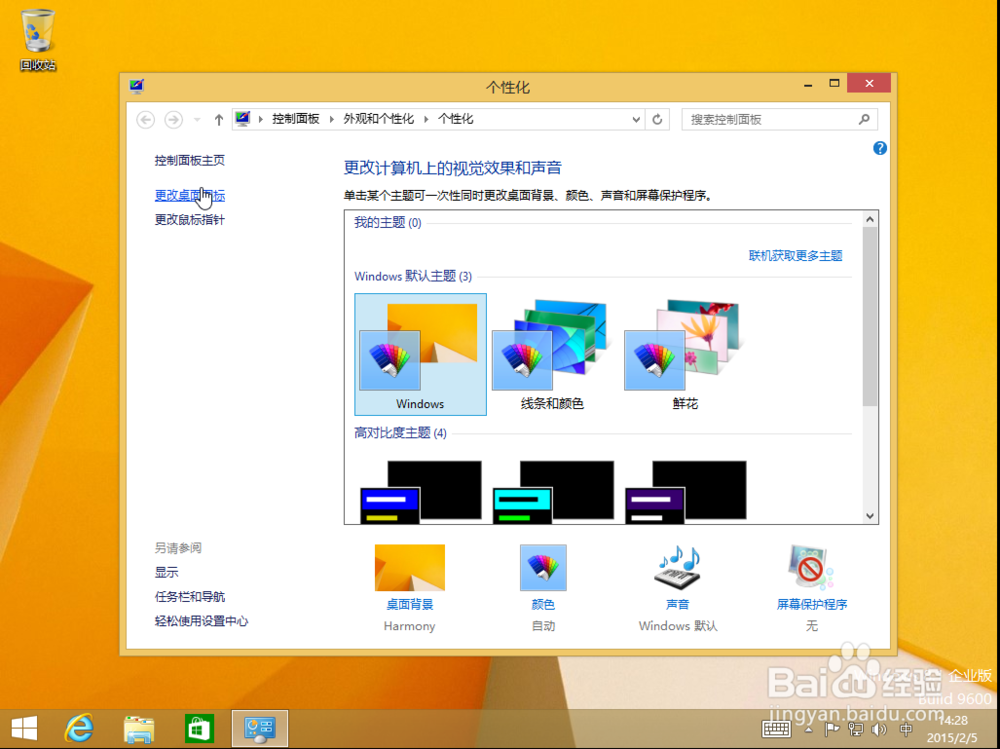Screen dimensions: 1000x749
Task: Open 更改桌面图标 in the left sidebar
Action: coord(189,196)
